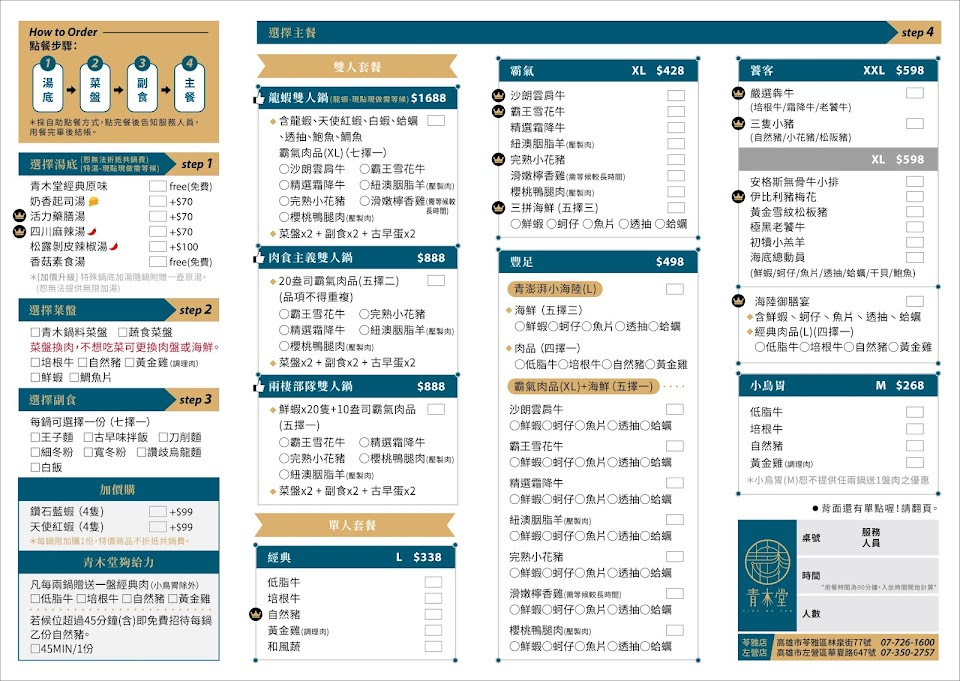This screenshot has height=681, width=960.
Task: Click the 加價購 section header
Action: coord(119,489)
